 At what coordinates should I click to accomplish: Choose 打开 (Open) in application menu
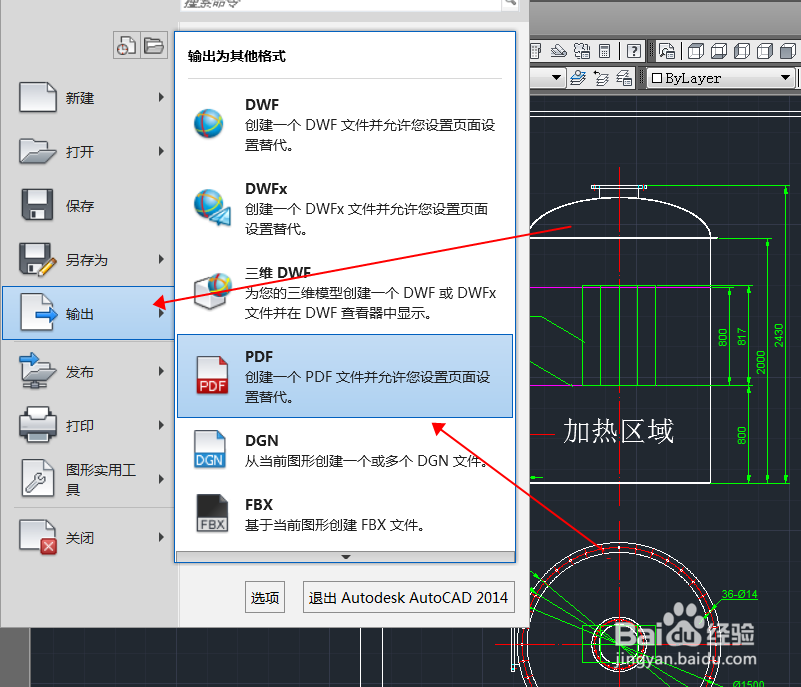(87, 151)
